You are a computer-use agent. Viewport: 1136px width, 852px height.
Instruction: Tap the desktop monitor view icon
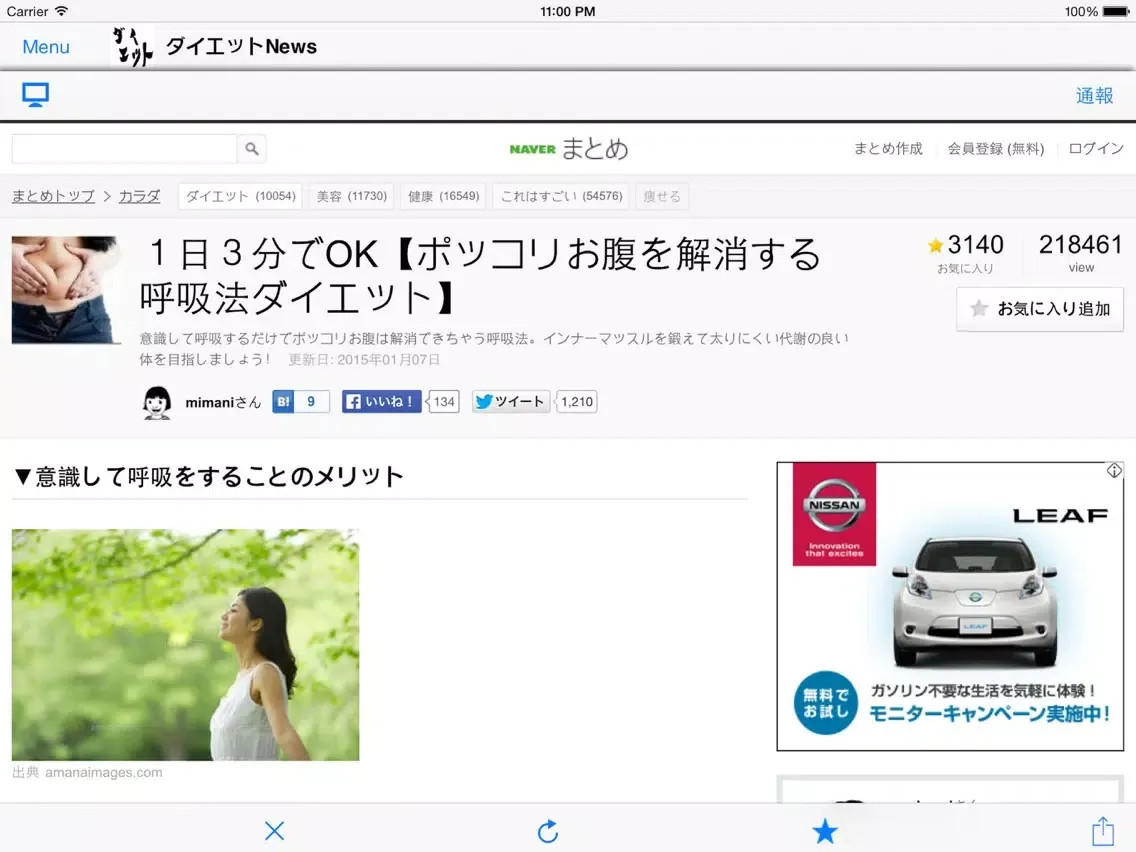(x=36, y=95)
